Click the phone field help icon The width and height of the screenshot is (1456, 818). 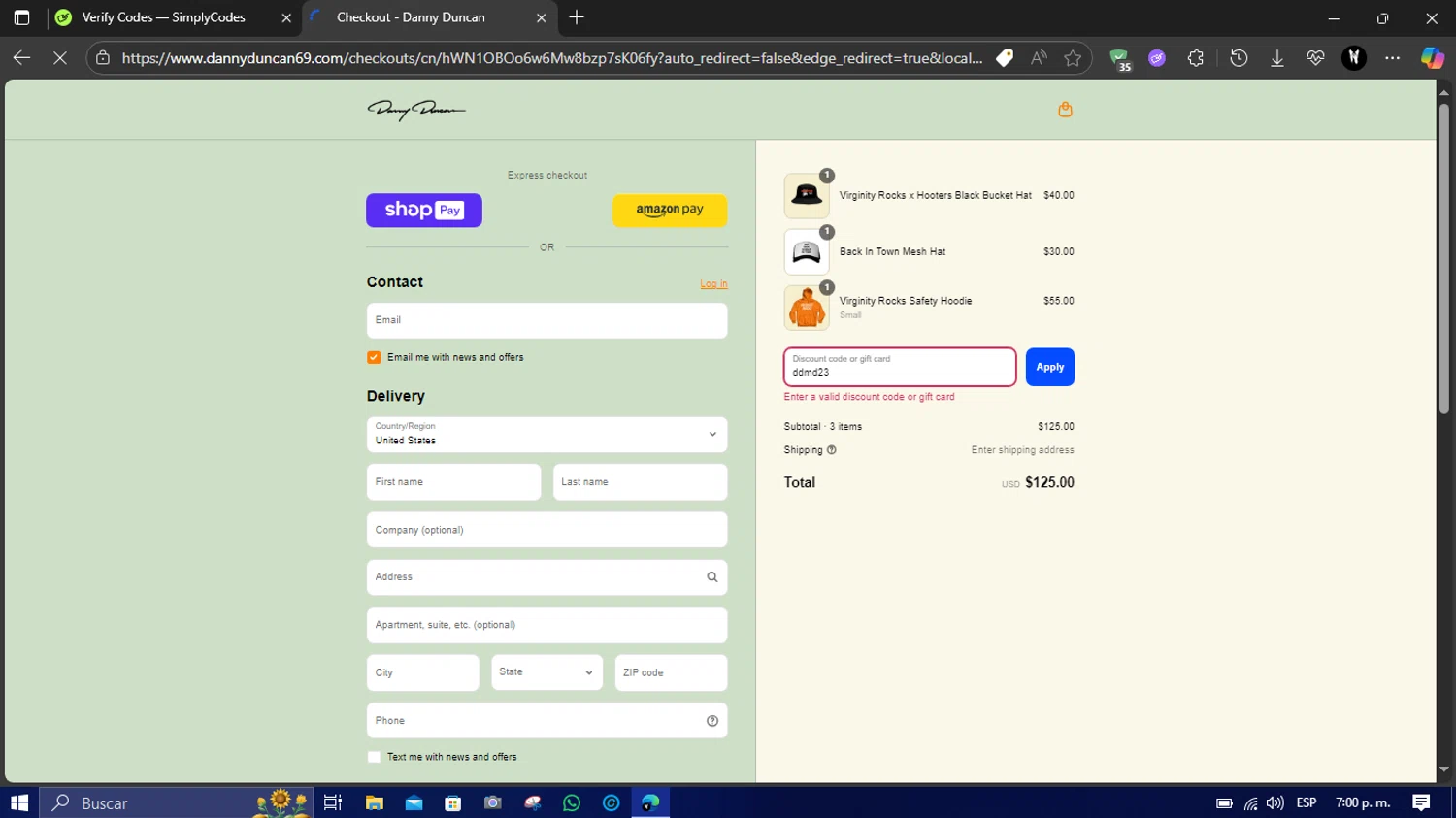(712, 721)
